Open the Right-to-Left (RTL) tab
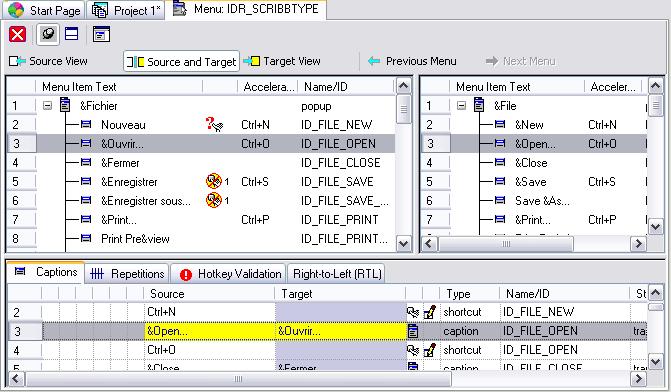The width and height of the screenshot is (671, 392). (x=337, y=274)
